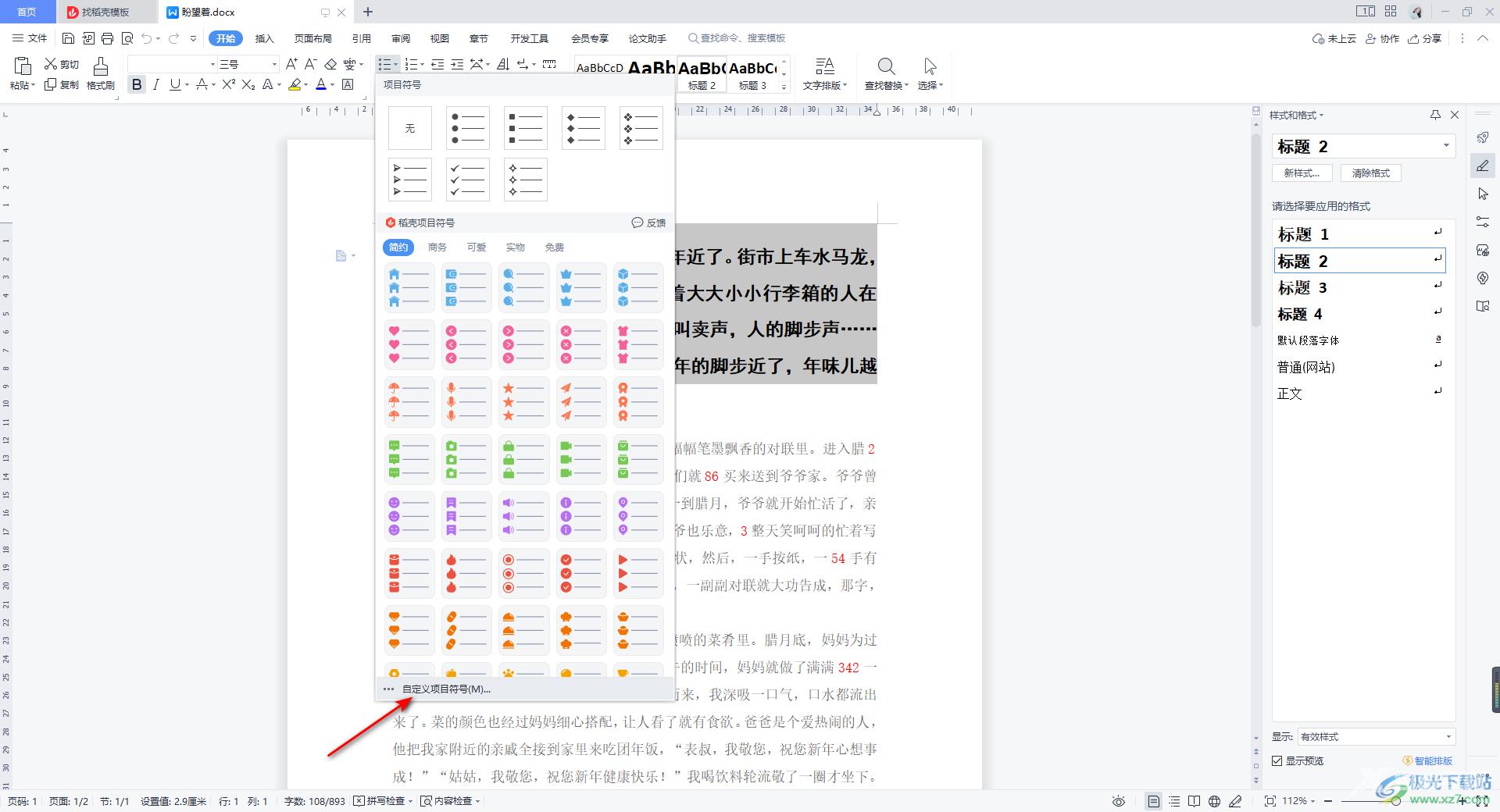Image resolution: width=1500 pixels, height=812 pixels.
Task: Toggle Italic formatting
Action: [x=156, y=84]
